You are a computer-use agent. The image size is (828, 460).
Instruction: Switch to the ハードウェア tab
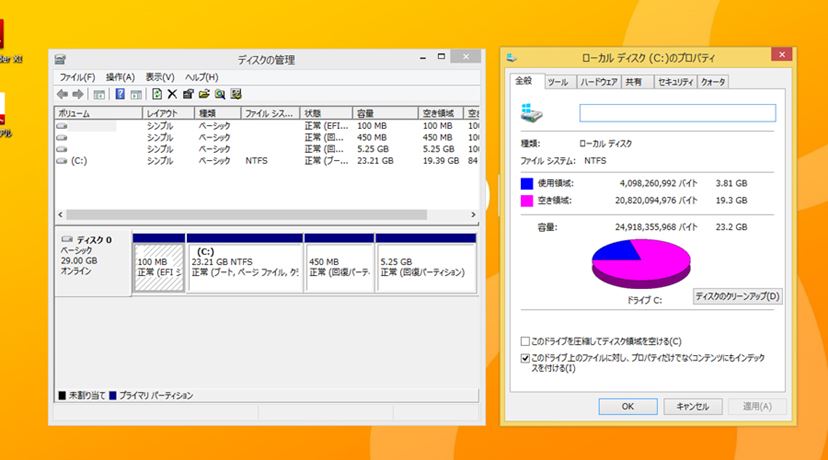click(x=598, y=82)
